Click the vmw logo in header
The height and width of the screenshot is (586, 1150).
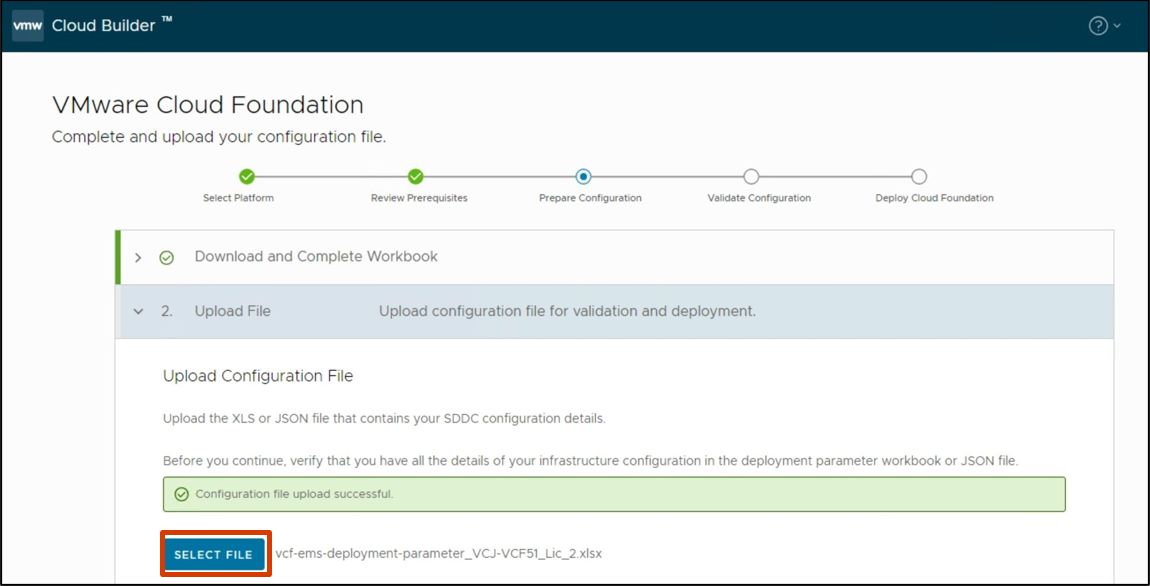pos(28,26)
